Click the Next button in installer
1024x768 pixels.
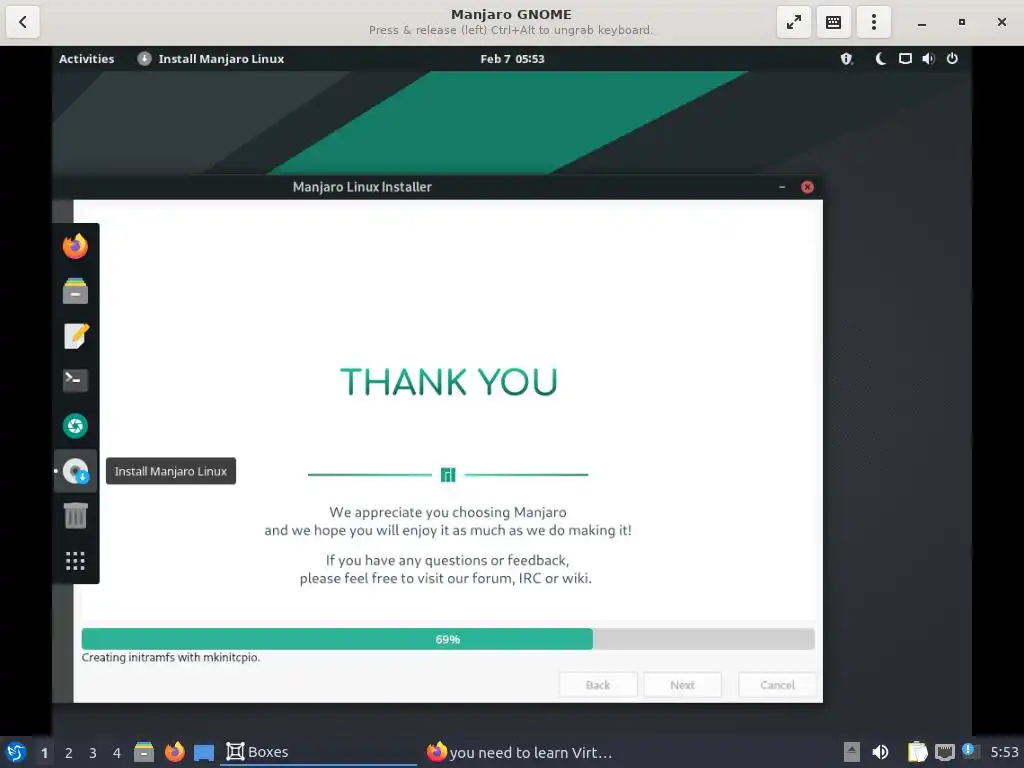point(682,685)
